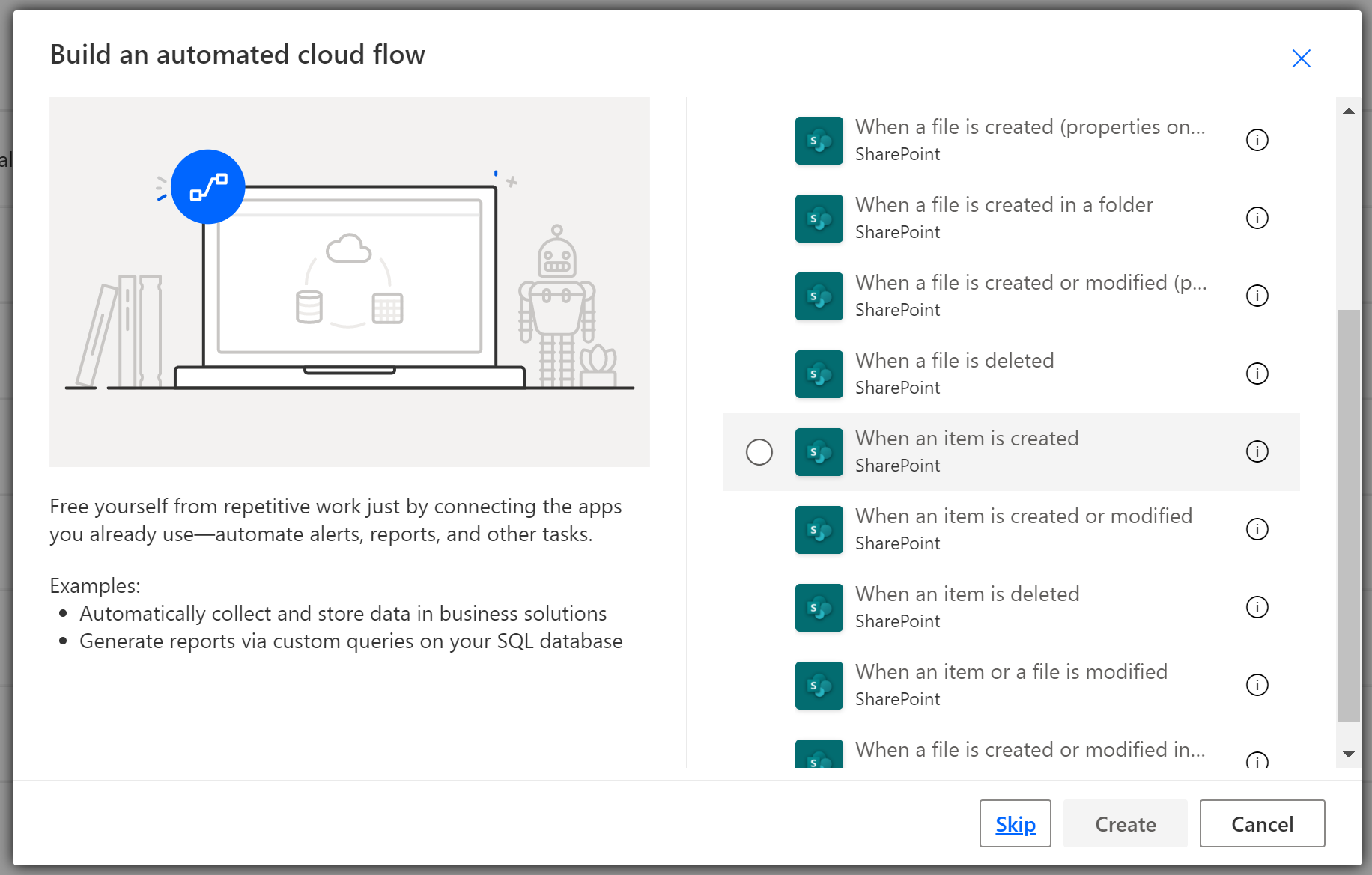
Task: Click the SharePoint icon beside "When an item is created or modified"
Action: tap(819, 529)
